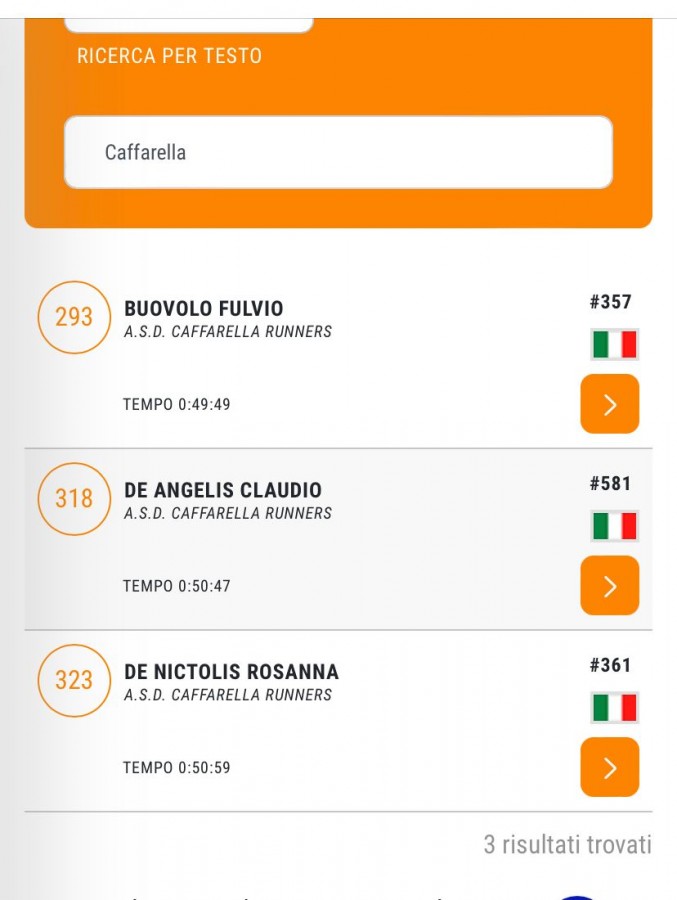Click bib number #581
The image size is (677, 900).
(x=610, y=483)
